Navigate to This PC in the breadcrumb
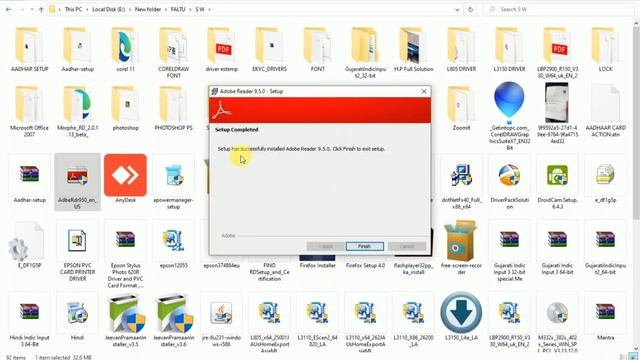640x360 pixels. pos(73,9)
